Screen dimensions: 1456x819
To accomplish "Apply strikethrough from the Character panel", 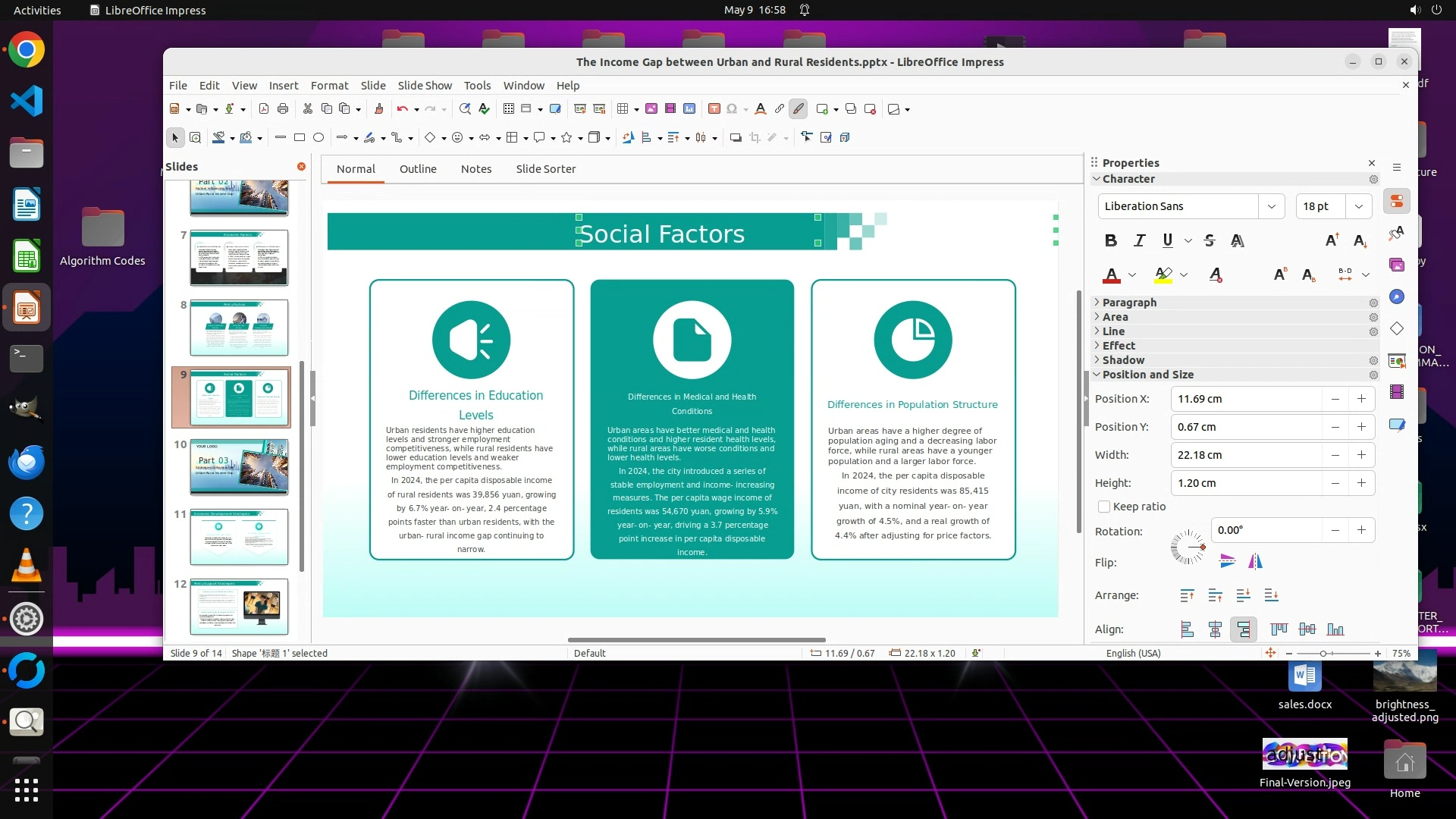I will coord(1210,240).
